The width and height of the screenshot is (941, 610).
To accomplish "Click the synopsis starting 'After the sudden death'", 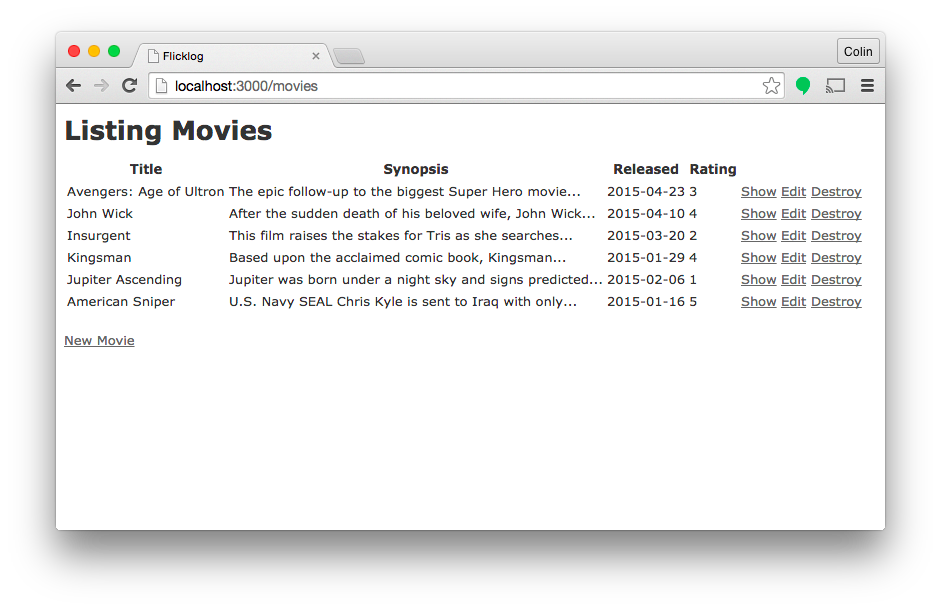I will [412, 214].
